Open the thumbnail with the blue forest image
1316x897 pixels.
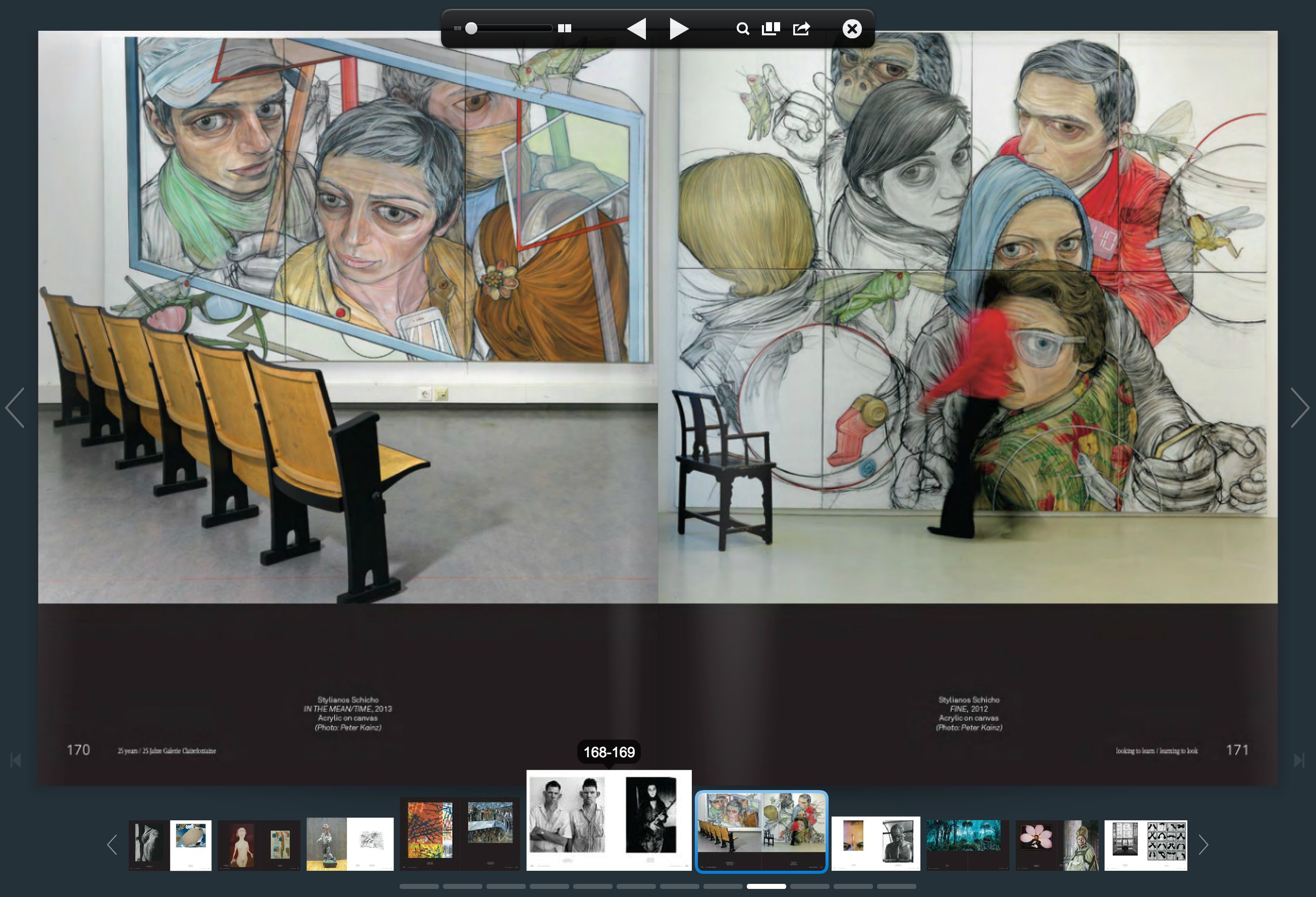968,845
